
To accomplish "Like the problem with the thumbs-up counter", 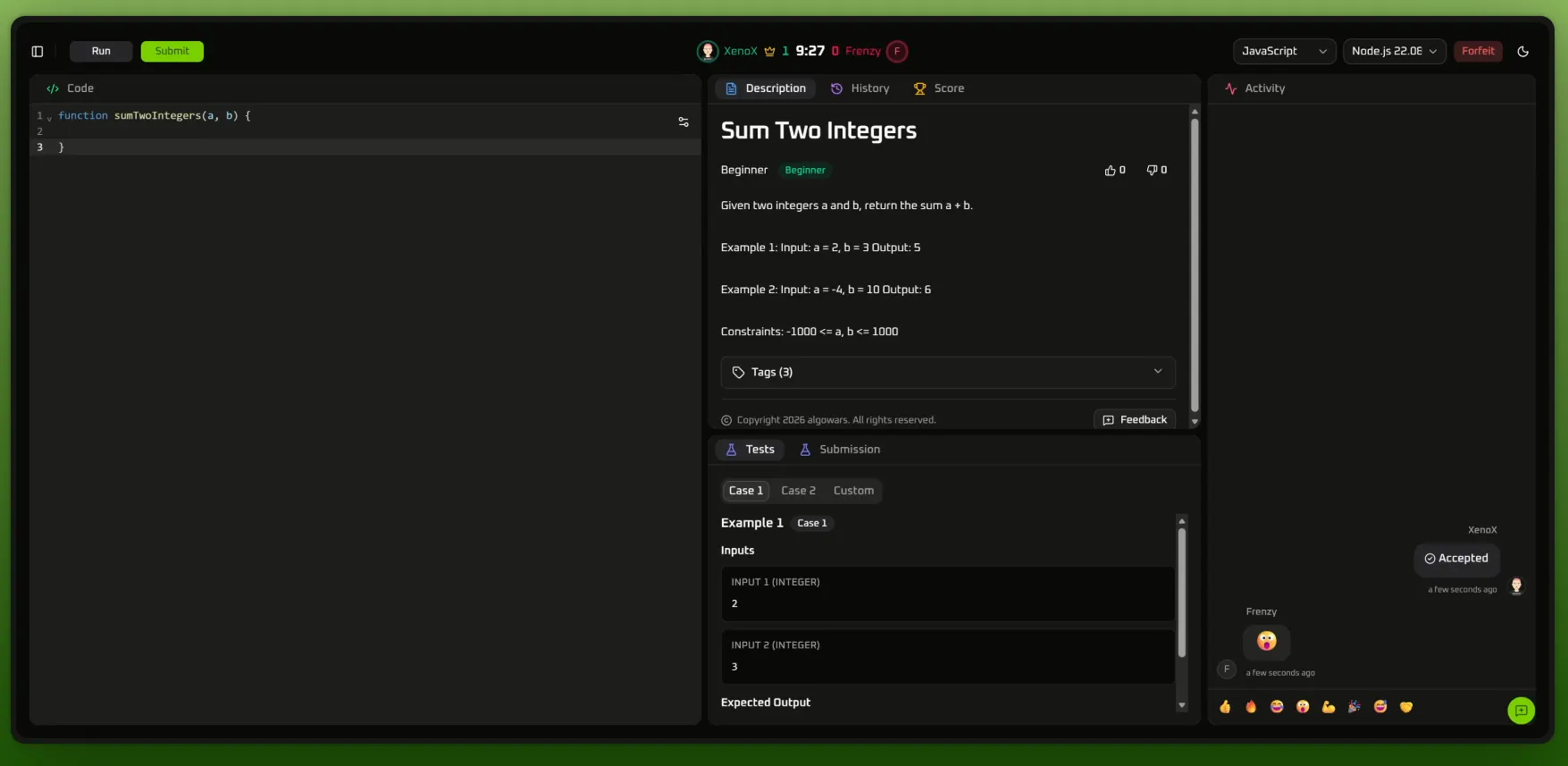I will 1115,170.
